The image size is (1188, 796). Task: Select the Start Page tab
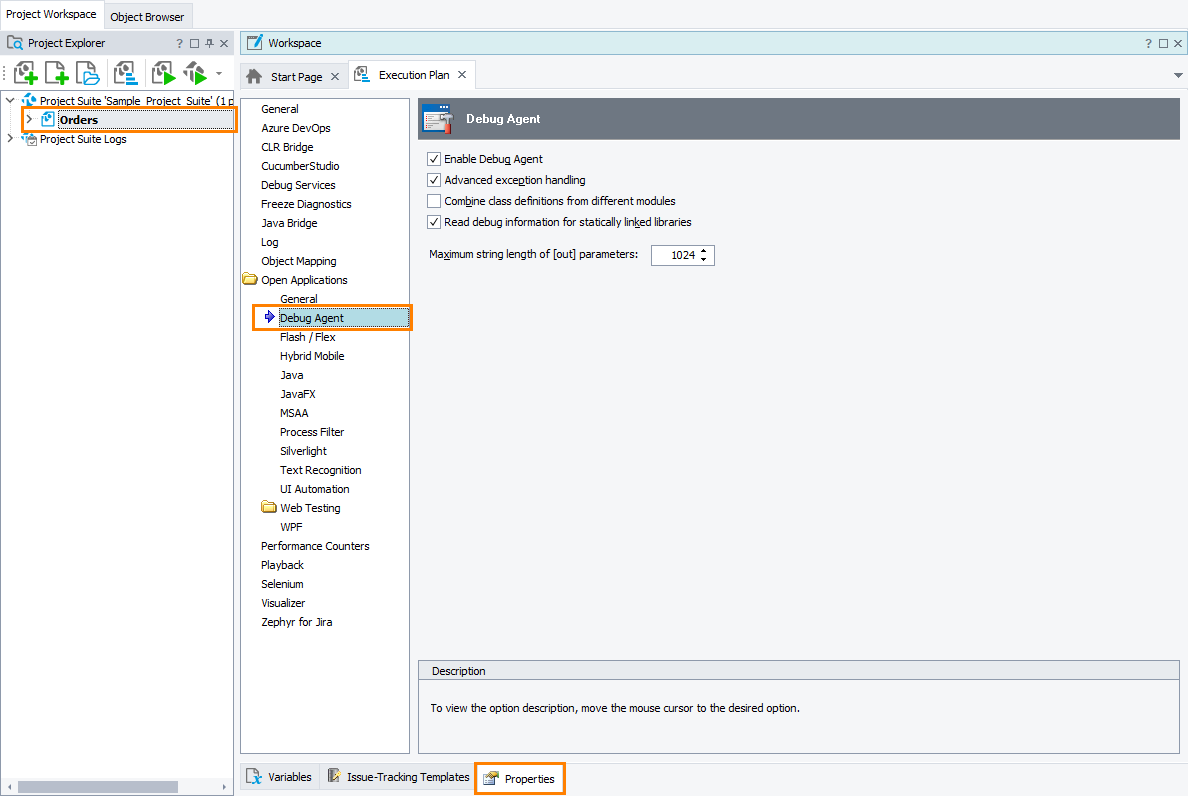(x=295, y=74)
